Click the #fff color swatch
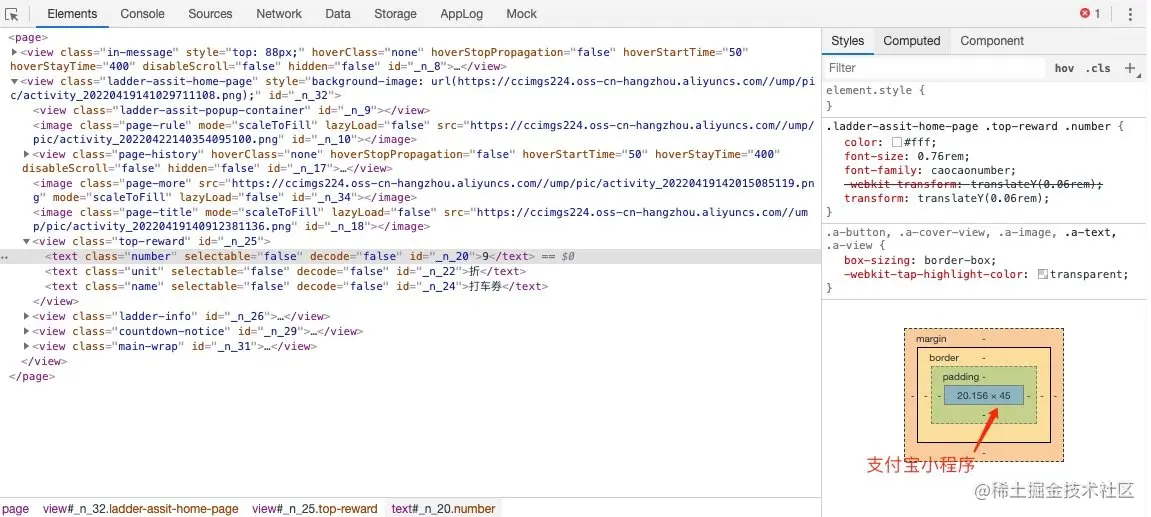This screenshot has height=517, width=1151. click(896, 142)
